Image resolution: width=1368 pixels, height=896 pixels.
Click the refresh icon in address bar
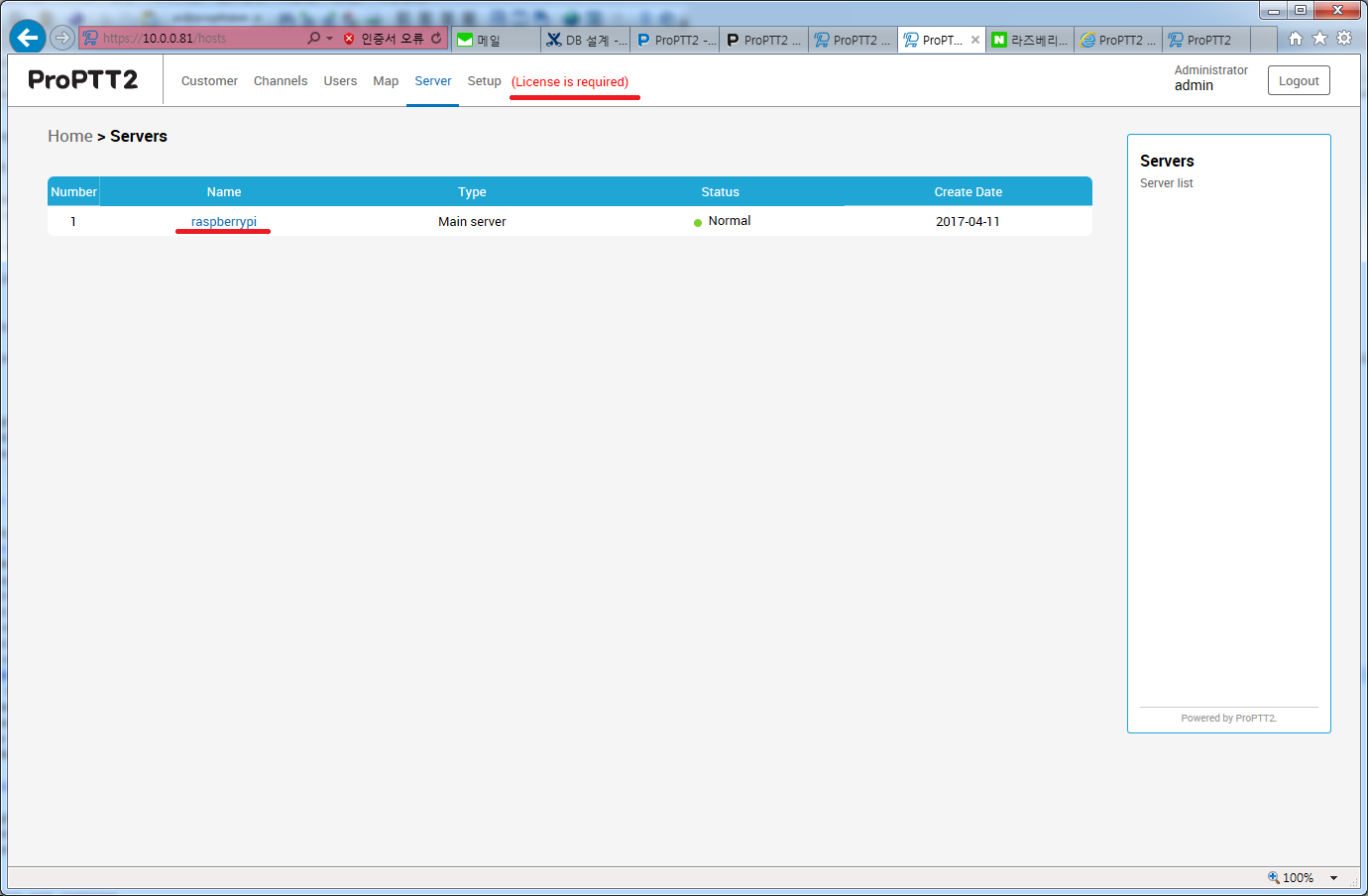point(436,39)
